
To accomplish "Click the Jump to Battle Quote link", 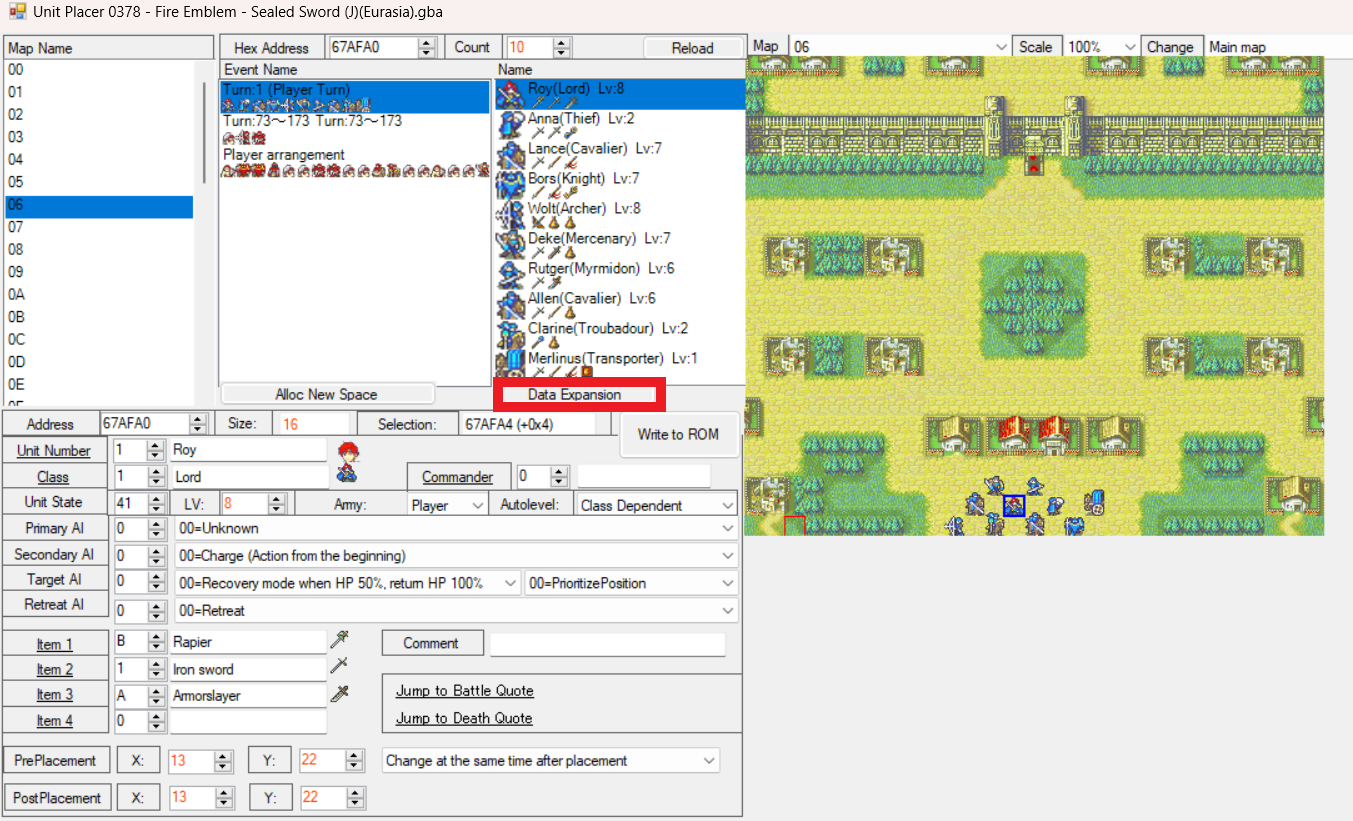I will coord(464,691).
